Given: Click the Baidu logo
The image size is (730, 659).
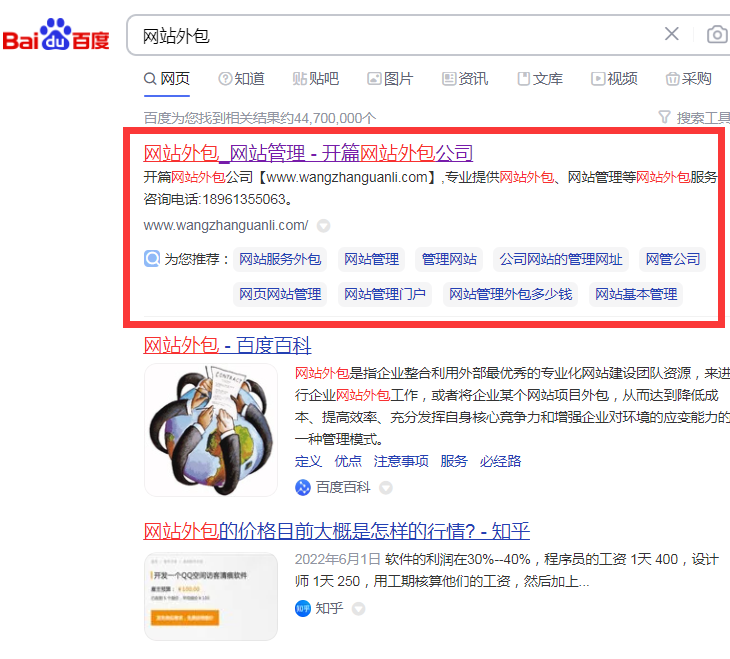Looking at the screenshot, I should pos(56,35).
